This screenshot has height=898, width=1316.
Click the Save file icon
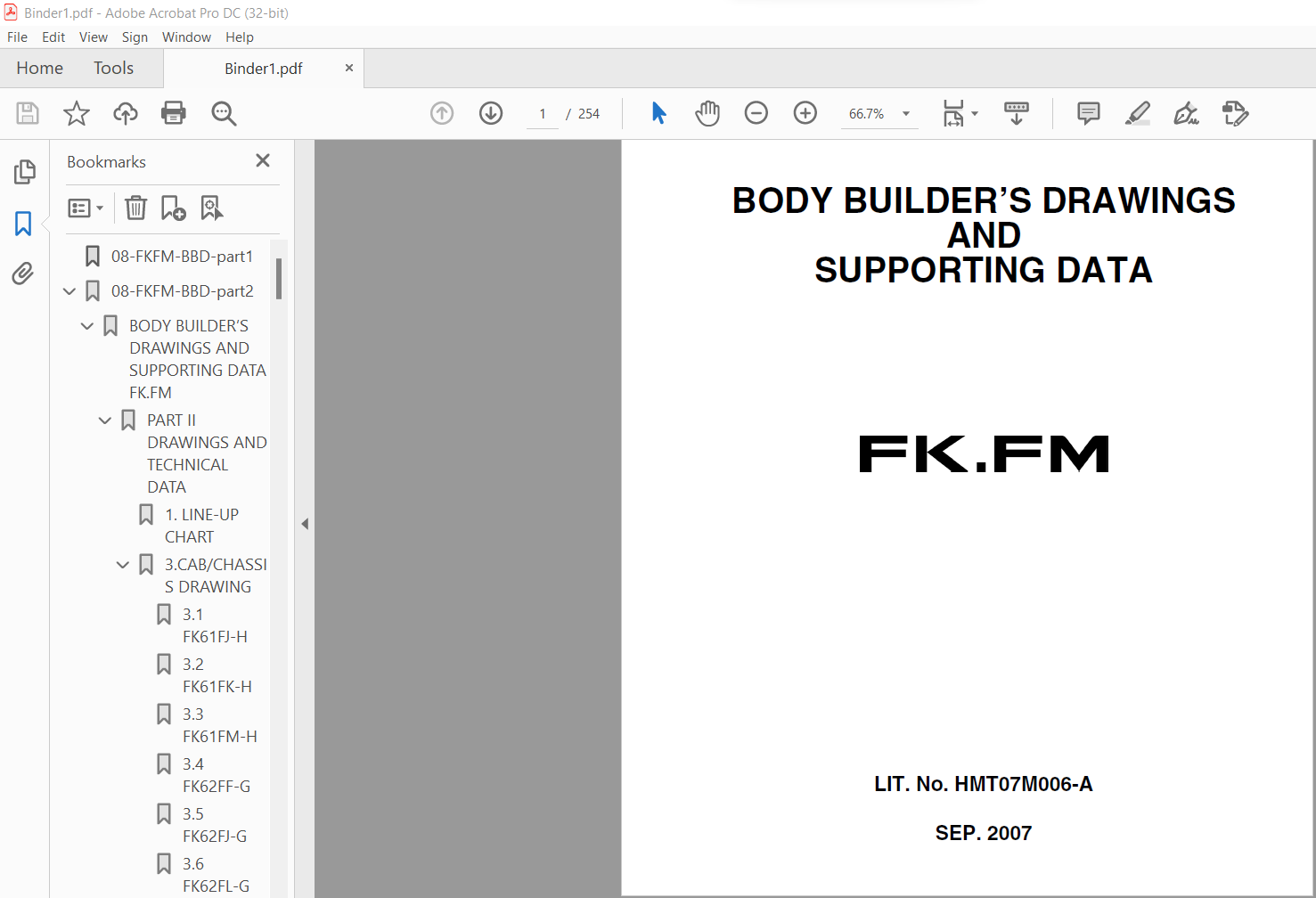point(28,113)
